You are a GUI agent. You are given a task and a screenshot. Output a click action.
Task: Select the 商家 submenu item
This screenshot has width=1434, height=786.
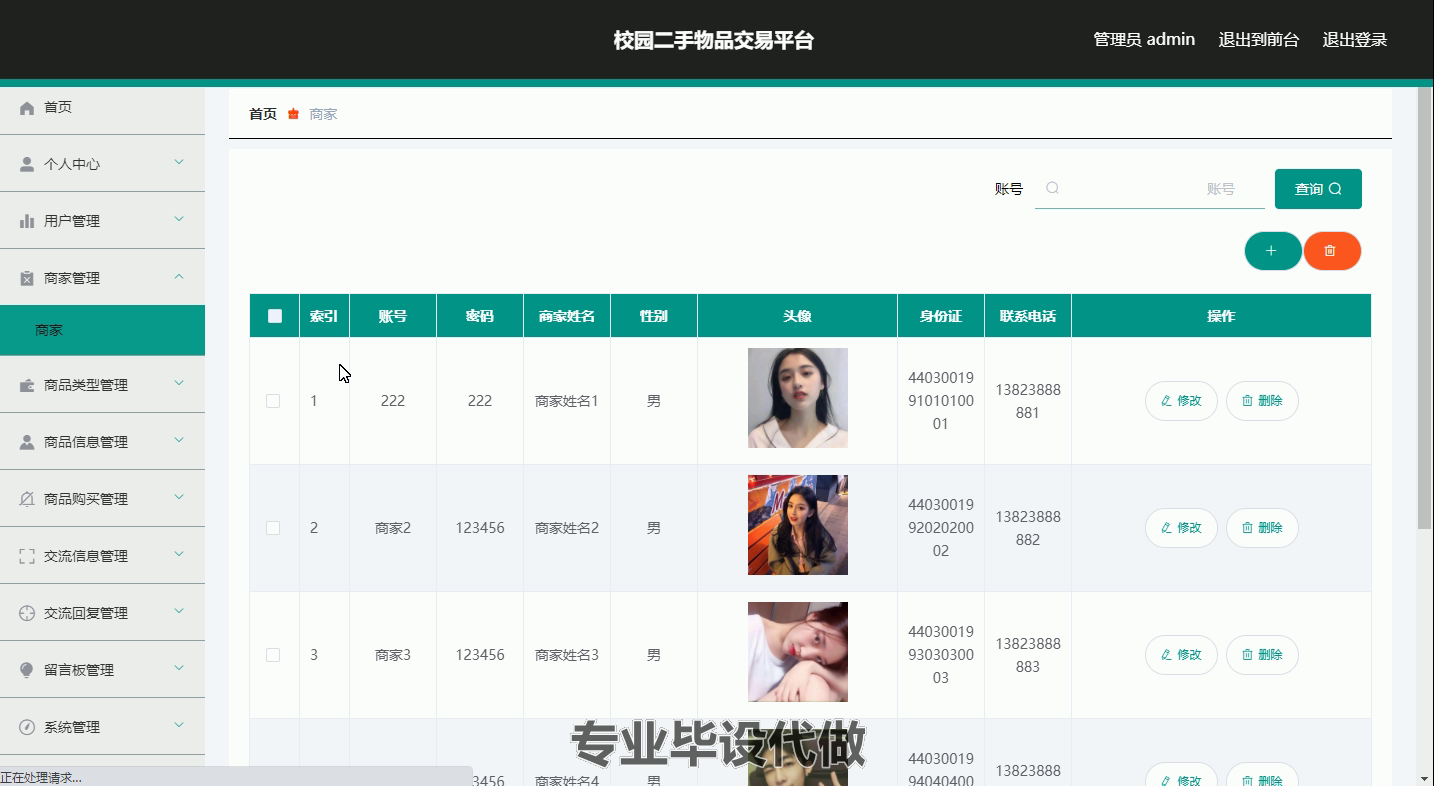click(102, 330)
